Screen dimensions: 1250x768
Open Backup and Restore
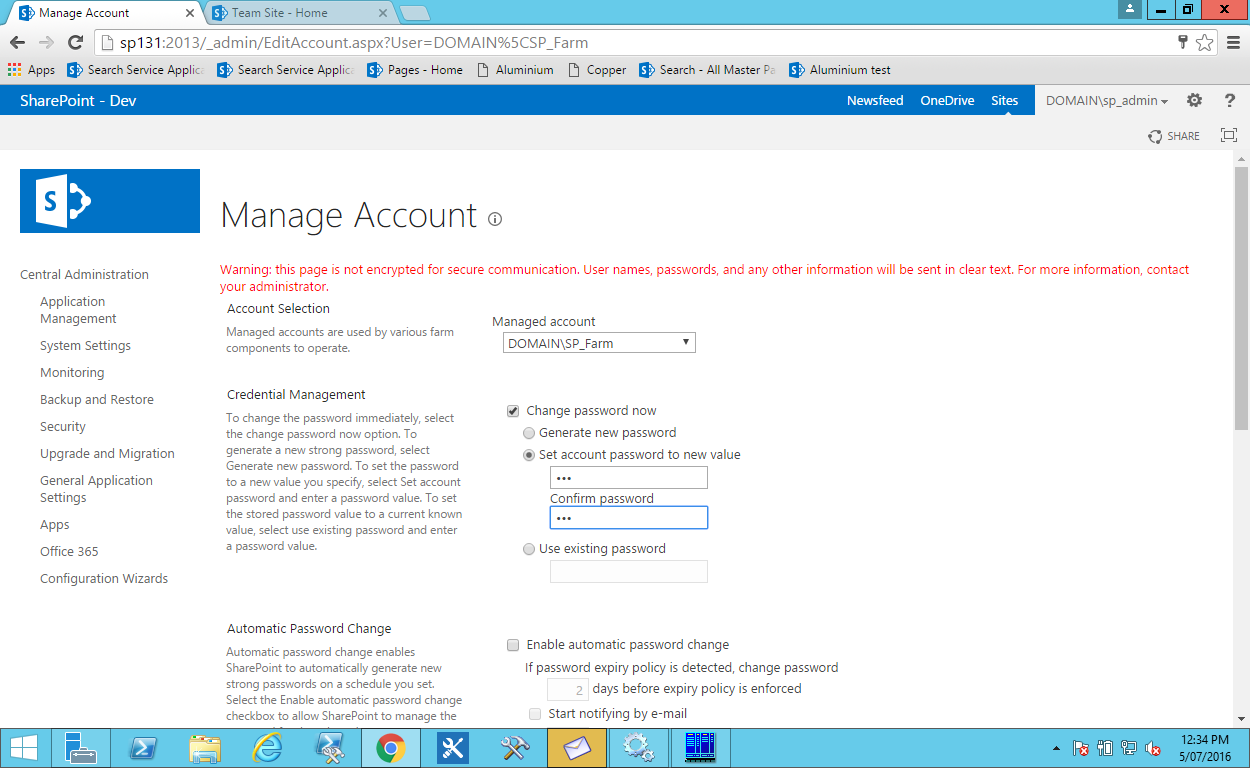97,400
